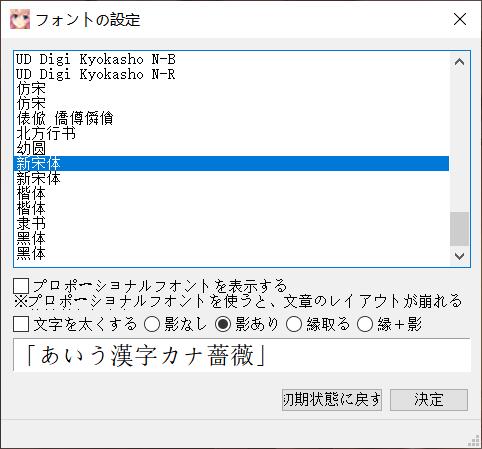Click the font preview text box
The width and height of the screenshot is (482, 449).
point(242,355)
